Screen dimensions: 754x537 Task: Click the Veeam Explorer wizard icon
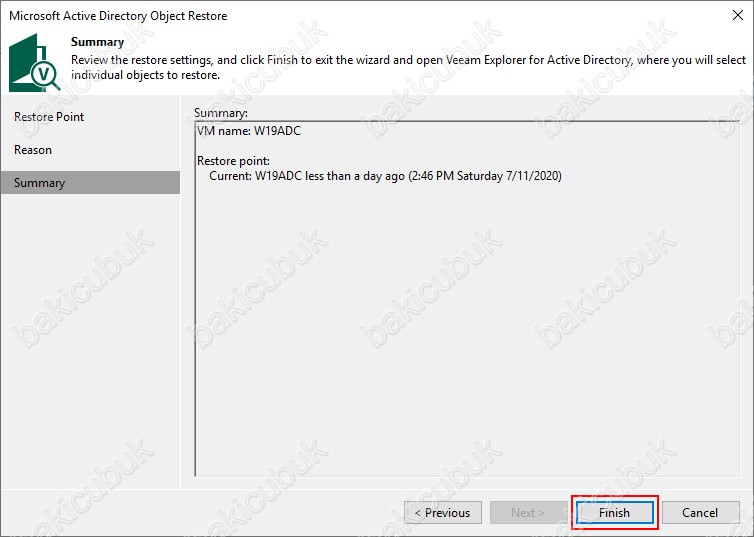[35, 62]
